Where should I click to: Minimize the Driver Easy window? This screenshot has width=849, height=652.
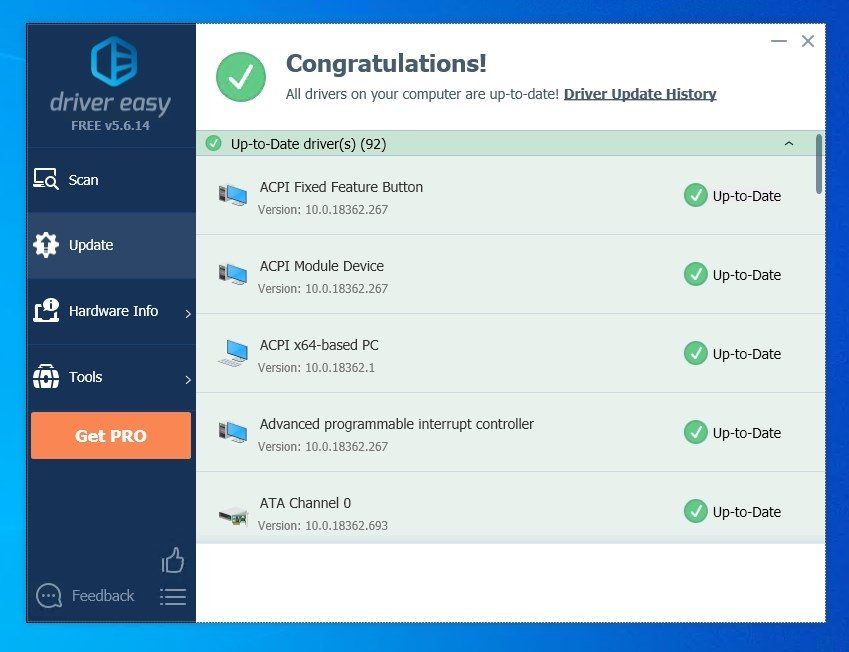pyautogui.click(x=779, y=41)
